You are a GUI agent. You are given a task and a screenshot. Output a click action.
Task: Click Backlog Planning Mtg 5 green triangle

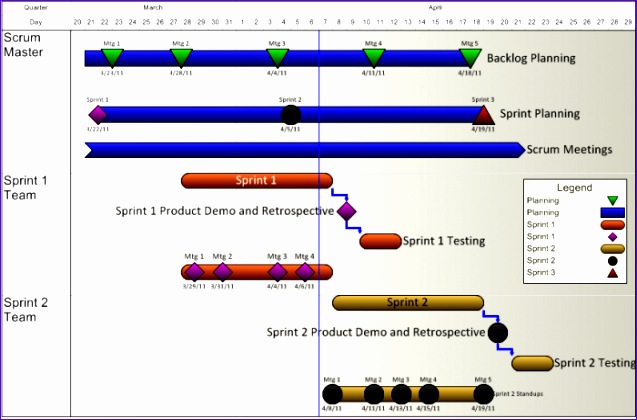[470, 58]
